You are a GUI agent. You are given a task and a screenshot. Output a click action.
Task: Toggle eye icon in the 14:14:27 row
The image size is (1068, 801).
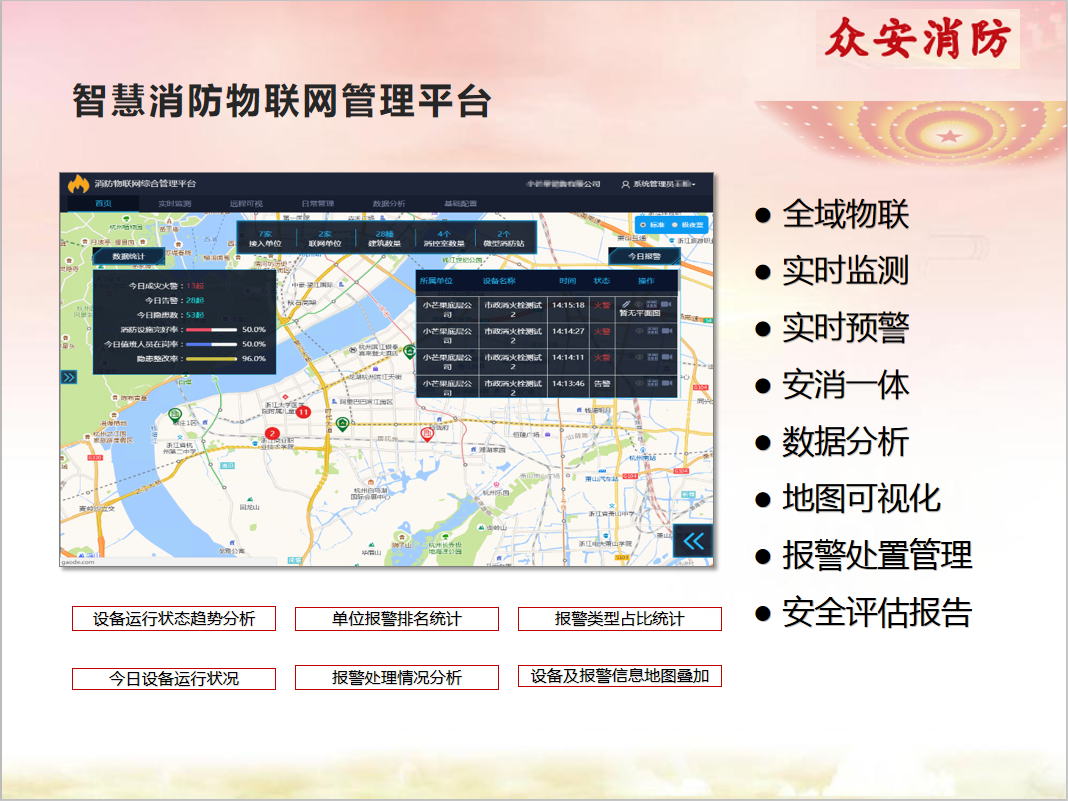pyautogui.click(x=639, y=330)
